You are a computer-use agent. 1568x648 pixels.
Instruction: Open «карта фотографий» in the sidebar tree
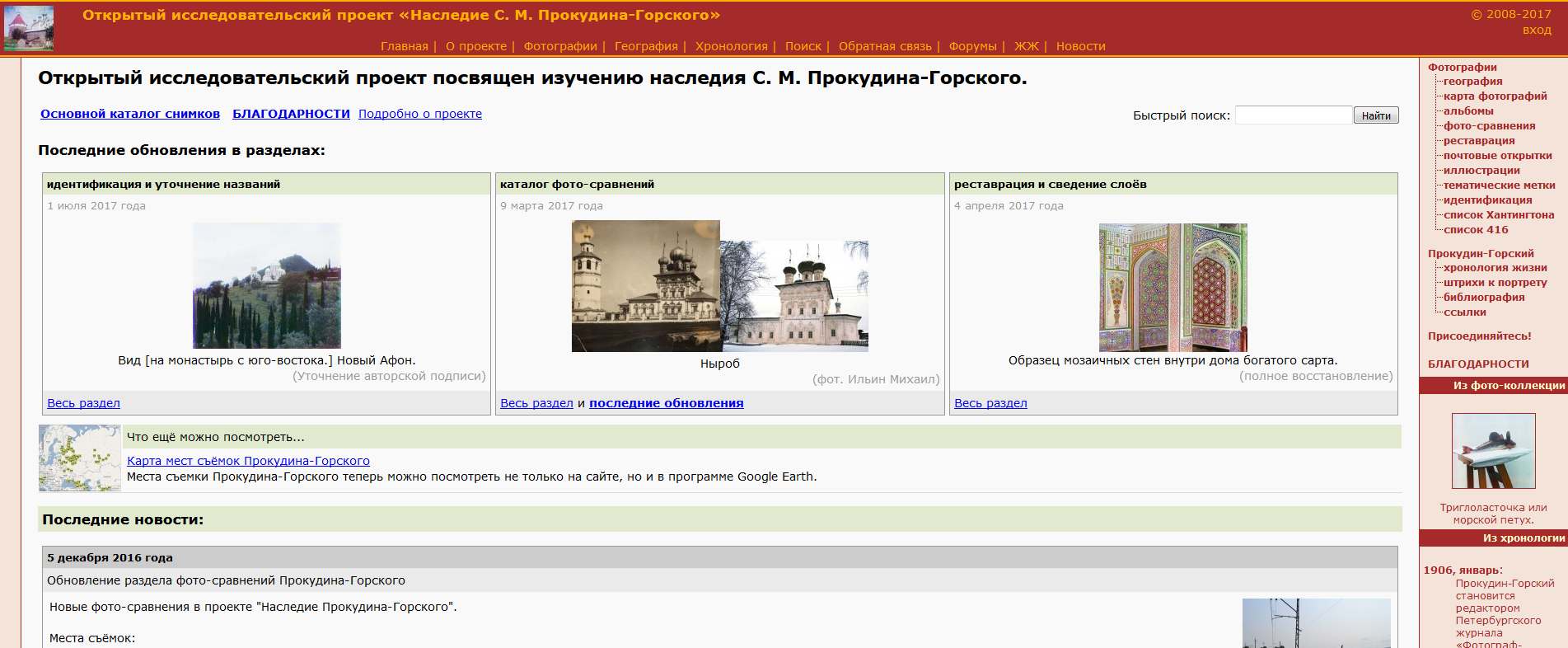(1495, 96)
